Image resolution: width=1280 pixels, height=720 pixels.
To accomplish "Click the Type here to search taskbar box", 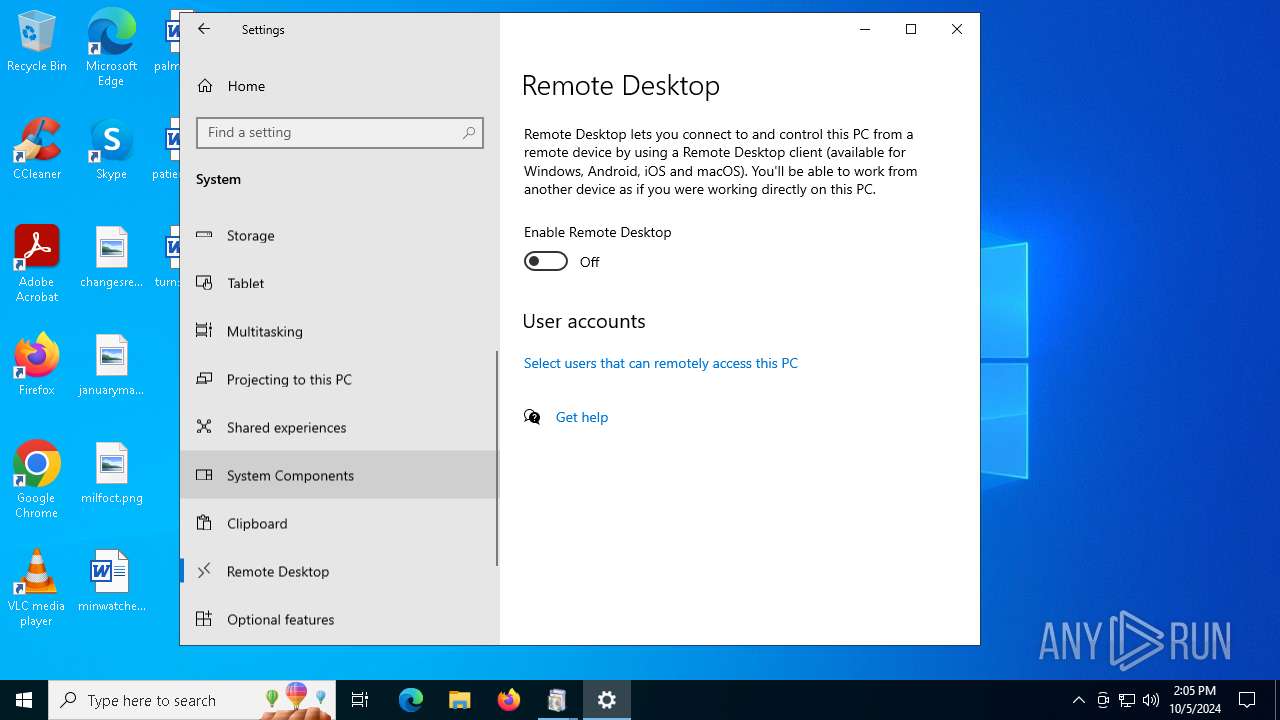I will (x=192, y=700).
